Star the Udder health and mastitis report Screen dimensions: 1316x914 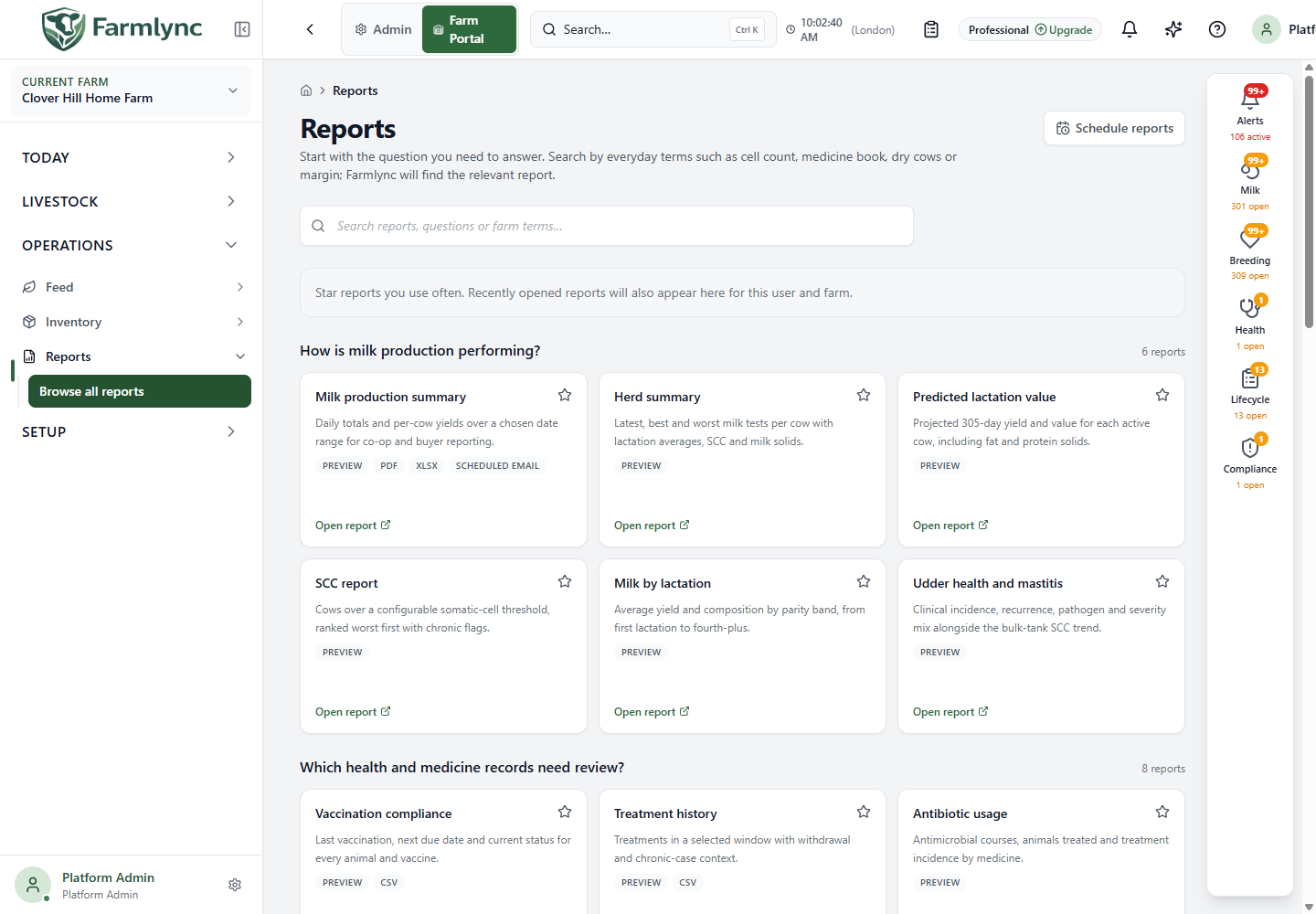(1162, 581)
